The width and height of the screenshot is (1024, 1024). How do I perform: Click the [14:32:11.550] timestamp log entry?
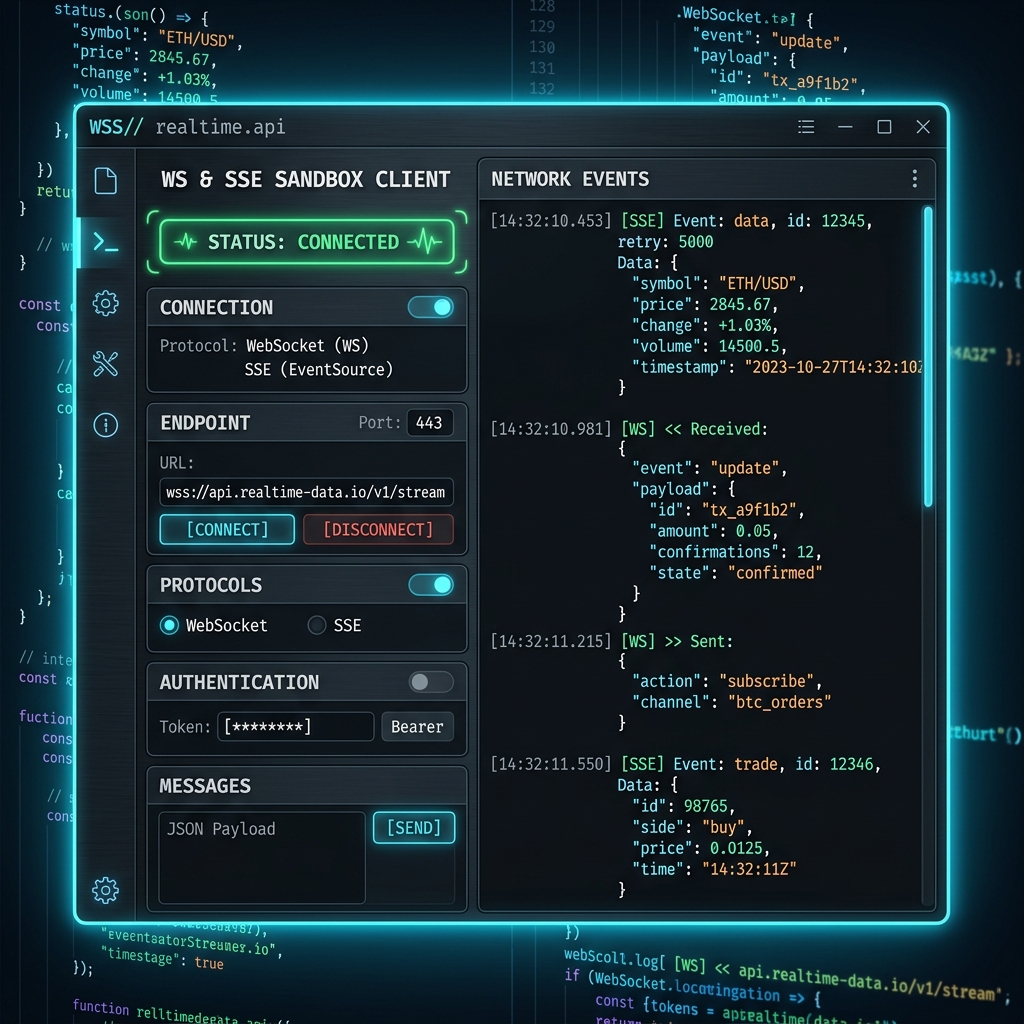pos(551,764)
